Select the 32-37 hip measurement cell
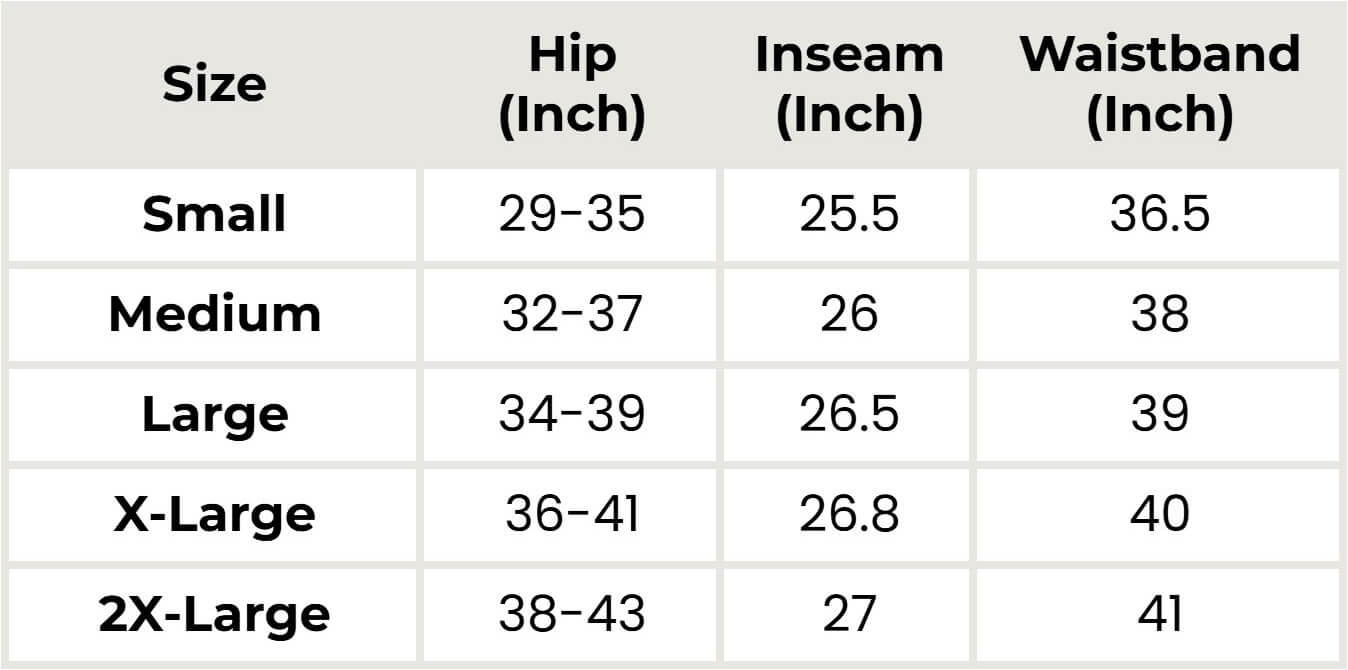This screenshot has height=670, width=1348. click(x=571, y=315)
